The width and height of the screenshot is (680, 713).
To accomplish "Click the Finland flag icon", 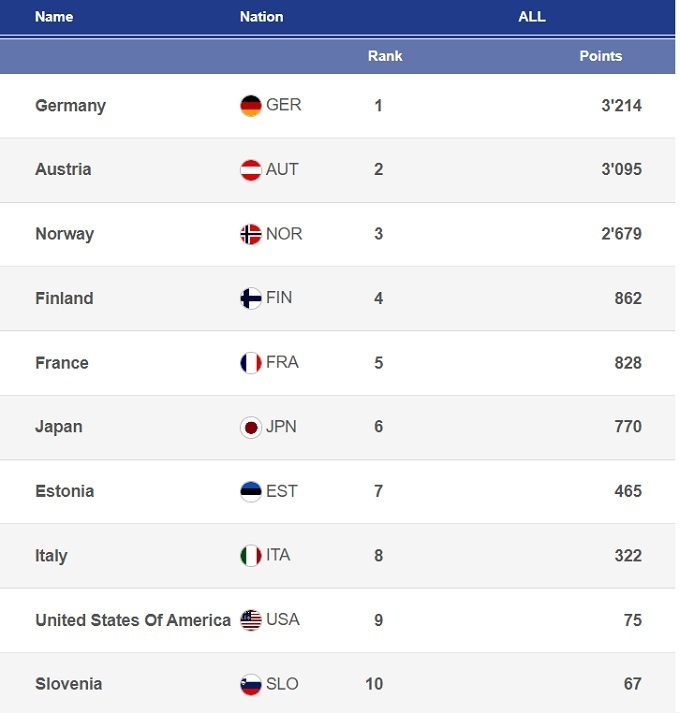I will click(x=251, y=298).
